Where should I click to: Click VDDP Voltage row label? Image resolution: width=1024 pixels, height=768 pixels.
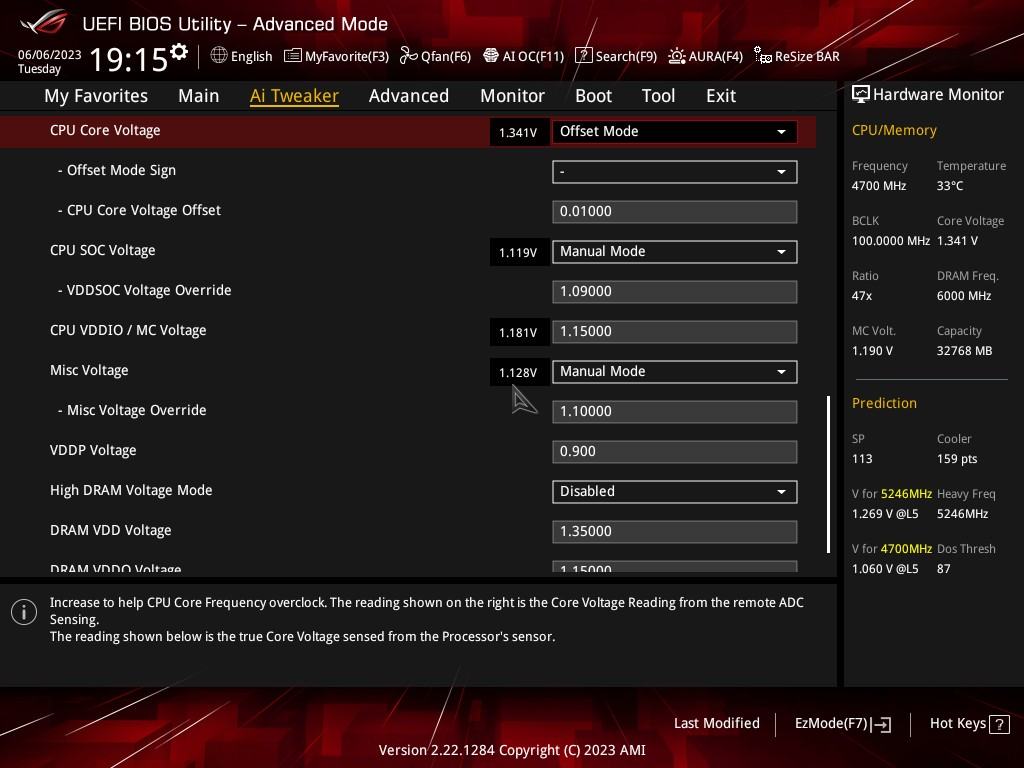click(x=93, y=451)
